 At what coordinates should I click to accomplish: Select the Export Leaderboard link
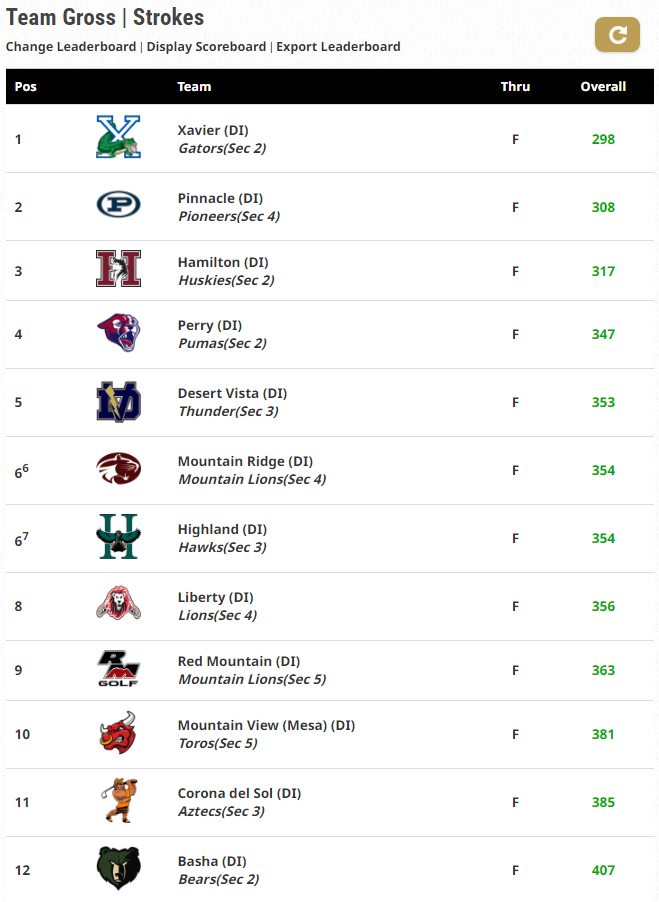(338, 47)
